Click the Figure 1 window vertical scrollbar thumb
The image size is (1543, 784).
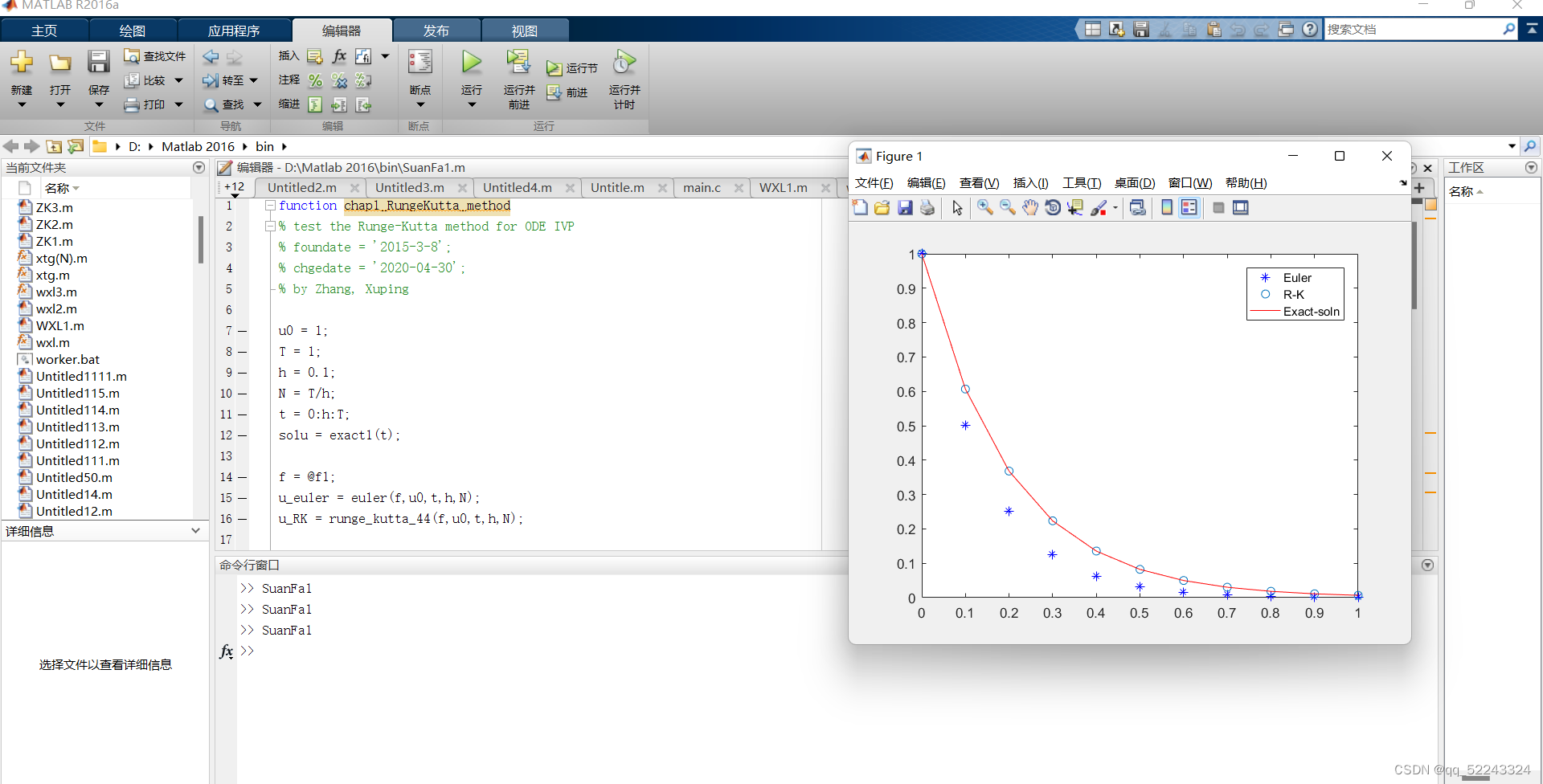click(x=1414, y=265)
